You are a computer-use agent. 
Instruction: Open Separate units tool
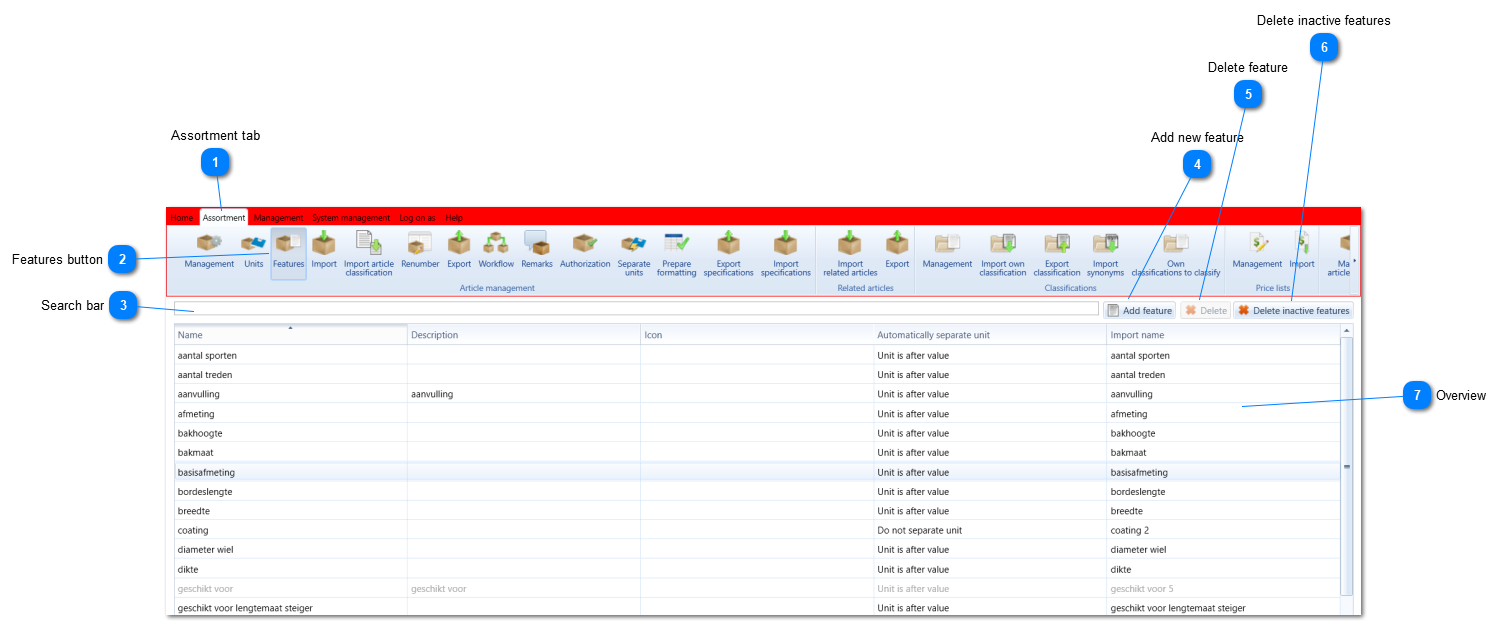point(634,255)
